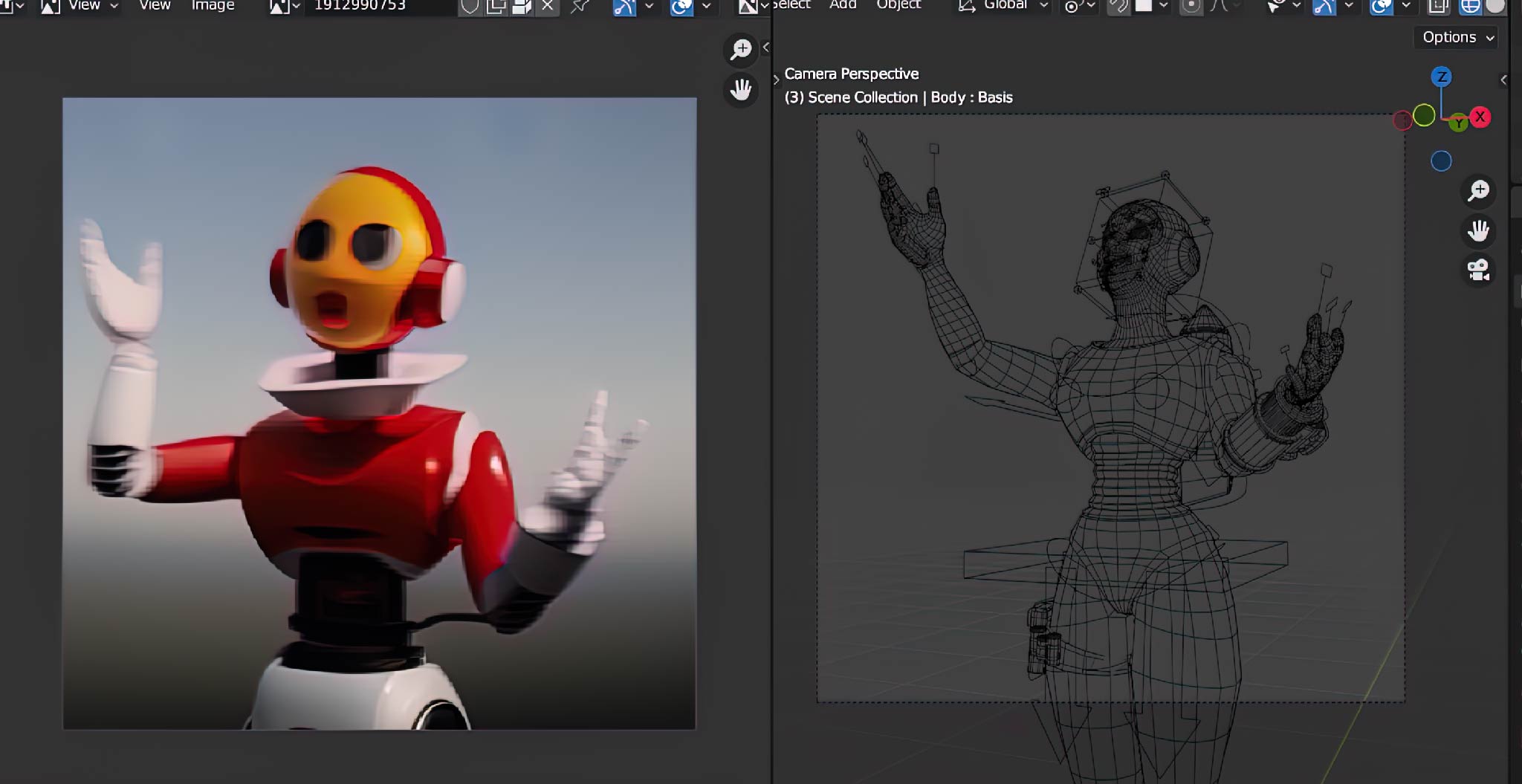Open image editor overlay options arrow
Image resolution: width=1522 pixels, height=784 pixels.
[x=706, y=6]
